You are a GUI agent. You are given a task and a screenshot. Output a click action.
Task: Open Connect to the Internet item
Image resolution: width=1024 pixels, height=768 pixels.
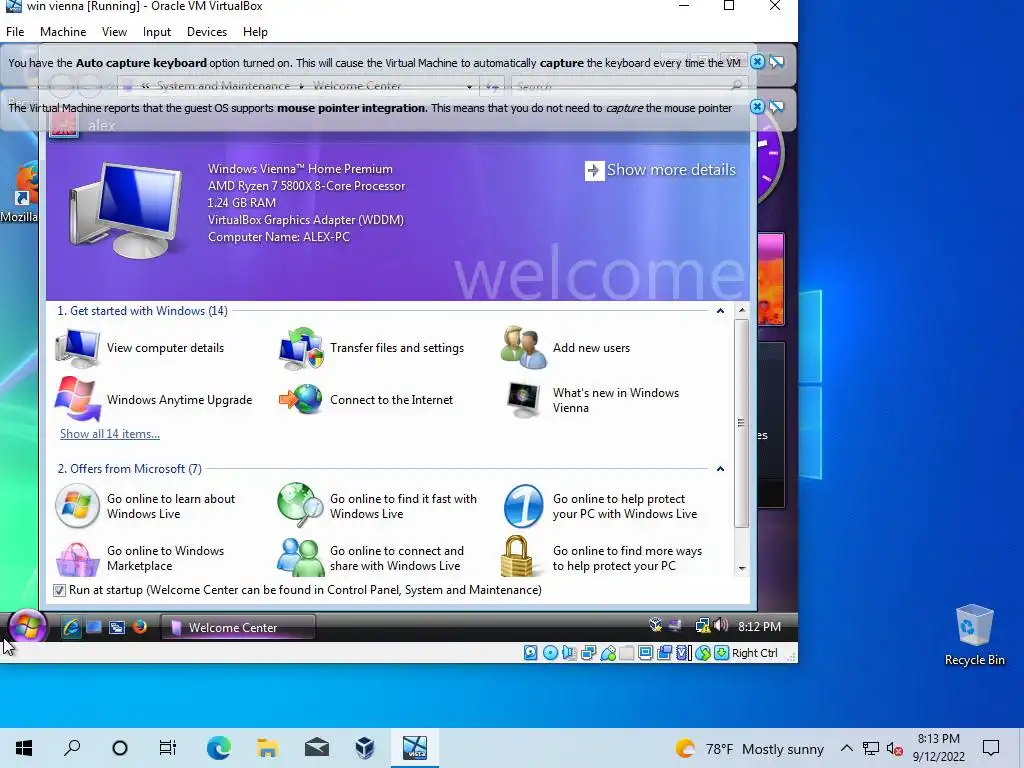tap(366, 400)
